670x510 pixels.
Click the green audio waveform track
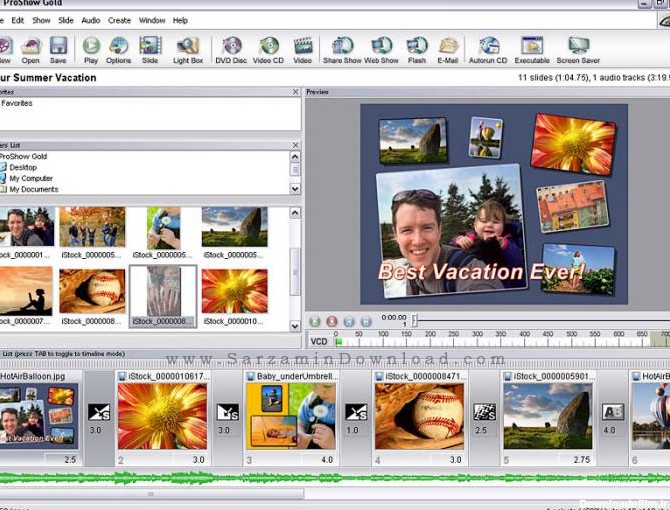[335, 478]
